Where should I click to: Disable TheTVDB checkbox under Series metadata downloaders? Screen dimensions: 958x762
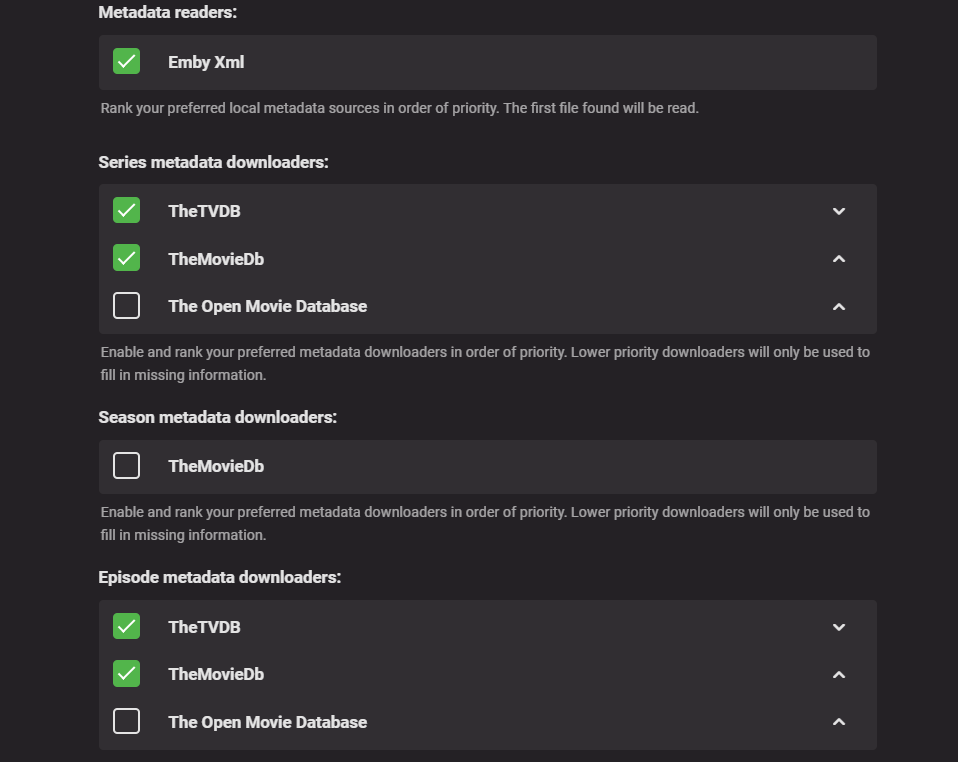point(127,210)
